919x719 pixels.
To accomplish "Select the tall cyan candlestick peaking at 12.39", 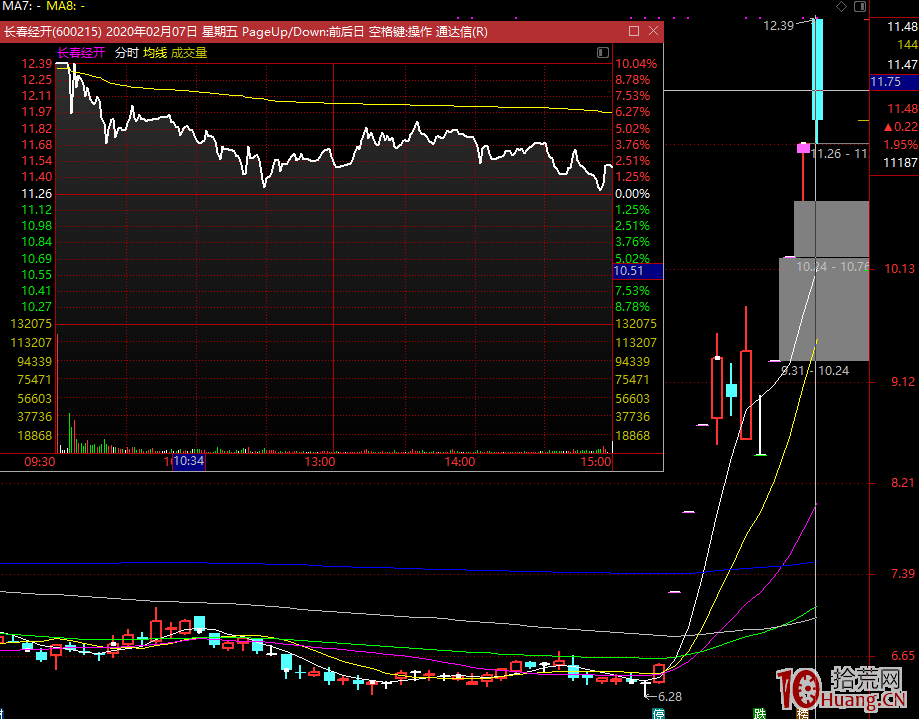I will pyautogui.click(x=818, y=70).
